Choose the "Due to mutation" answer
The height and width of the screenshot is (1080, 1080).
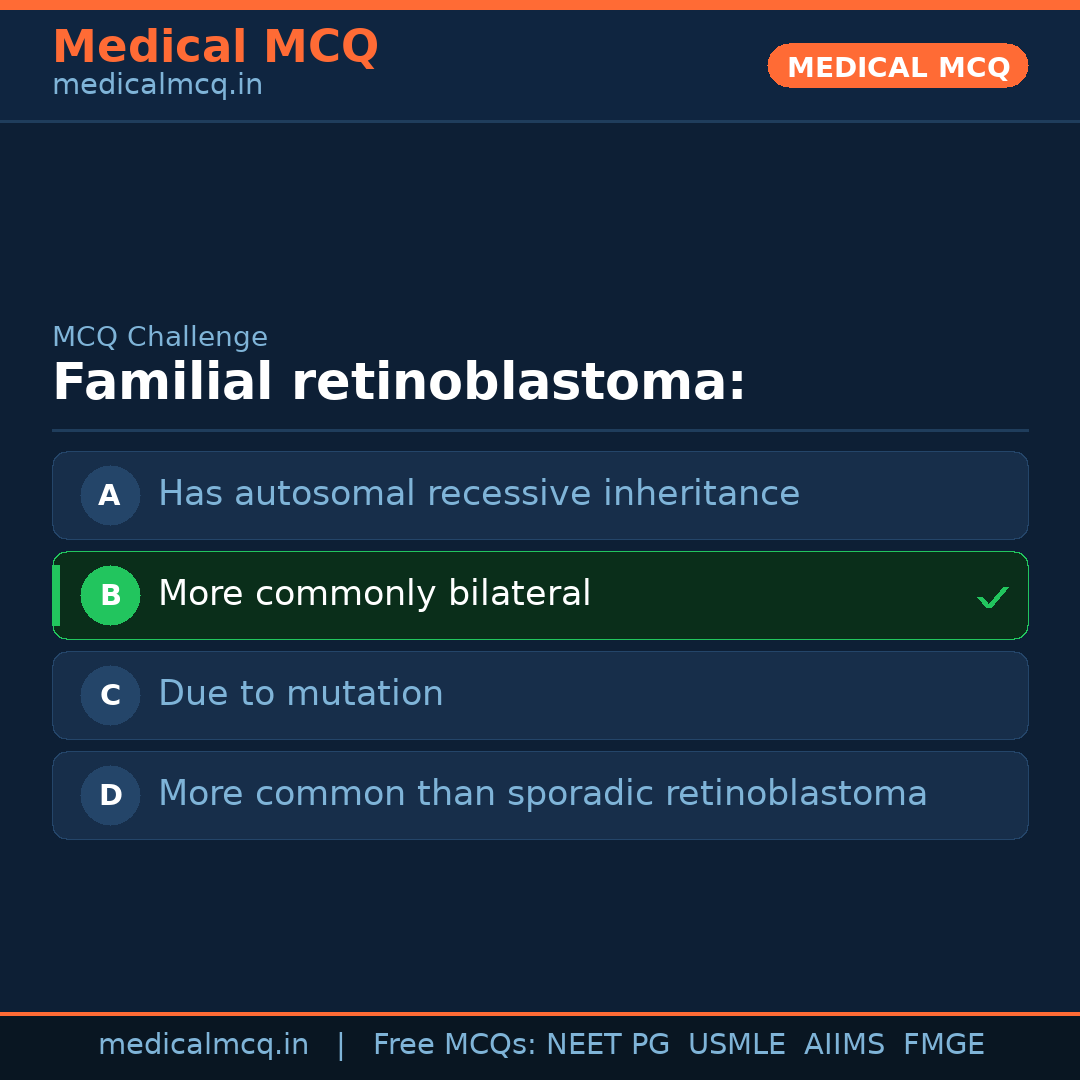point(301,694)
